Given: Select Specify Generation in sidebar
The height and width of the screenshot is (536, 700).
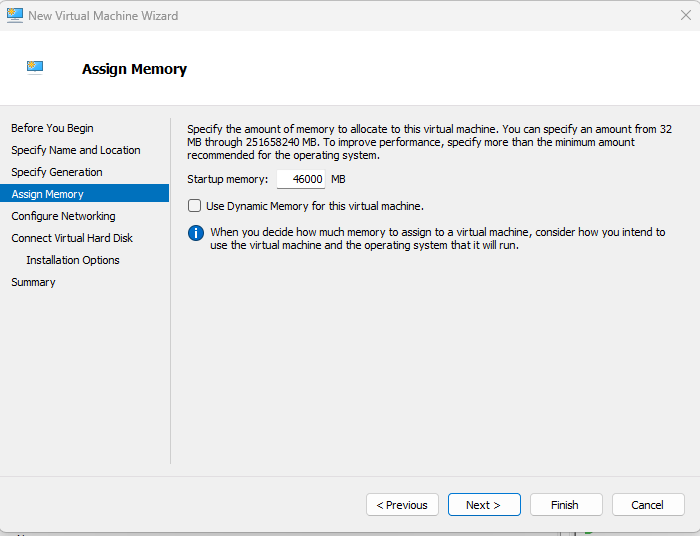Looking at the screenshot, I should click(57, 172).
